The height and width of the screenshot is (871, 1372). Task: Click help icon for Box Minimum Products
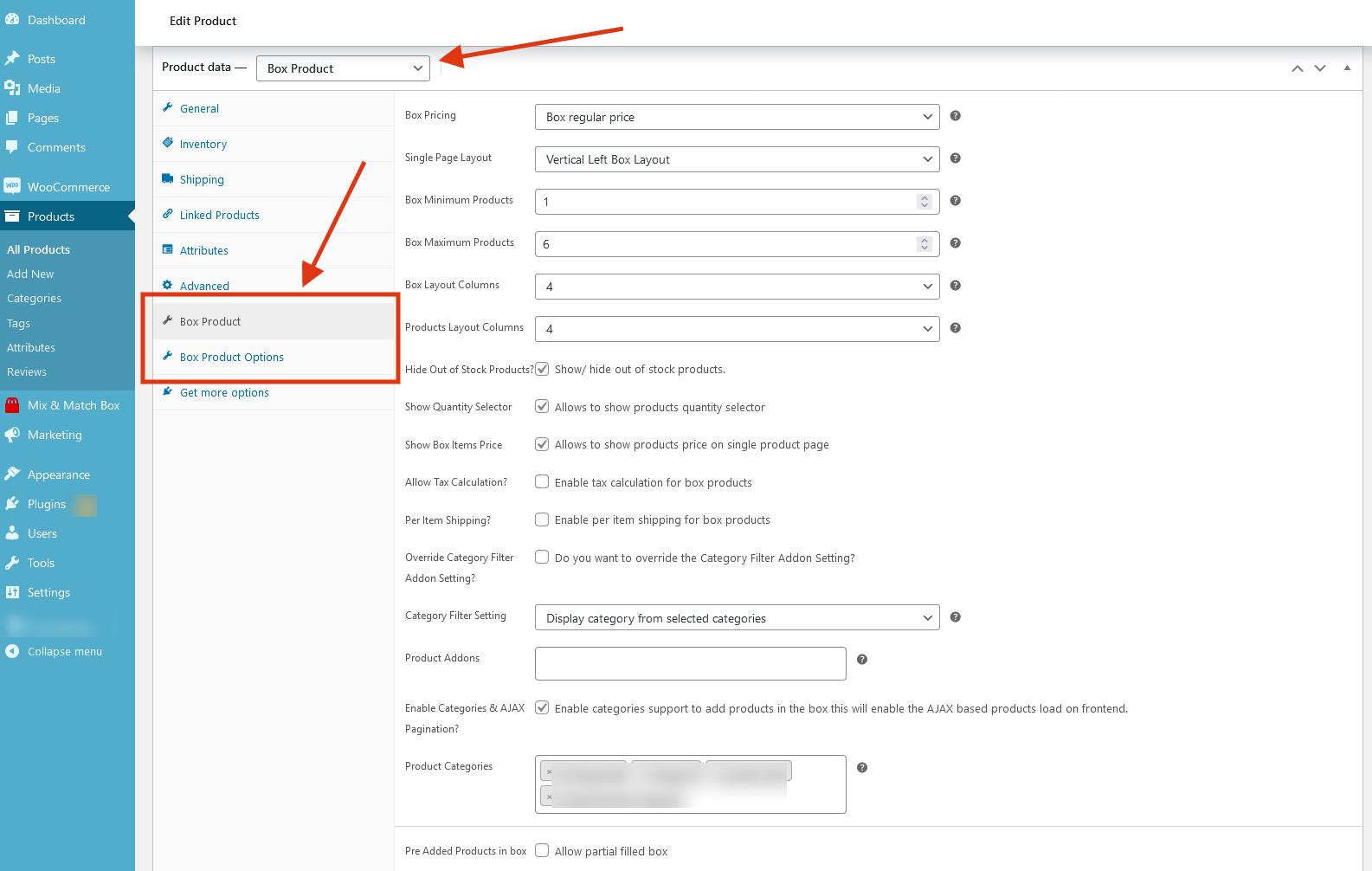(x=956, y=201)
